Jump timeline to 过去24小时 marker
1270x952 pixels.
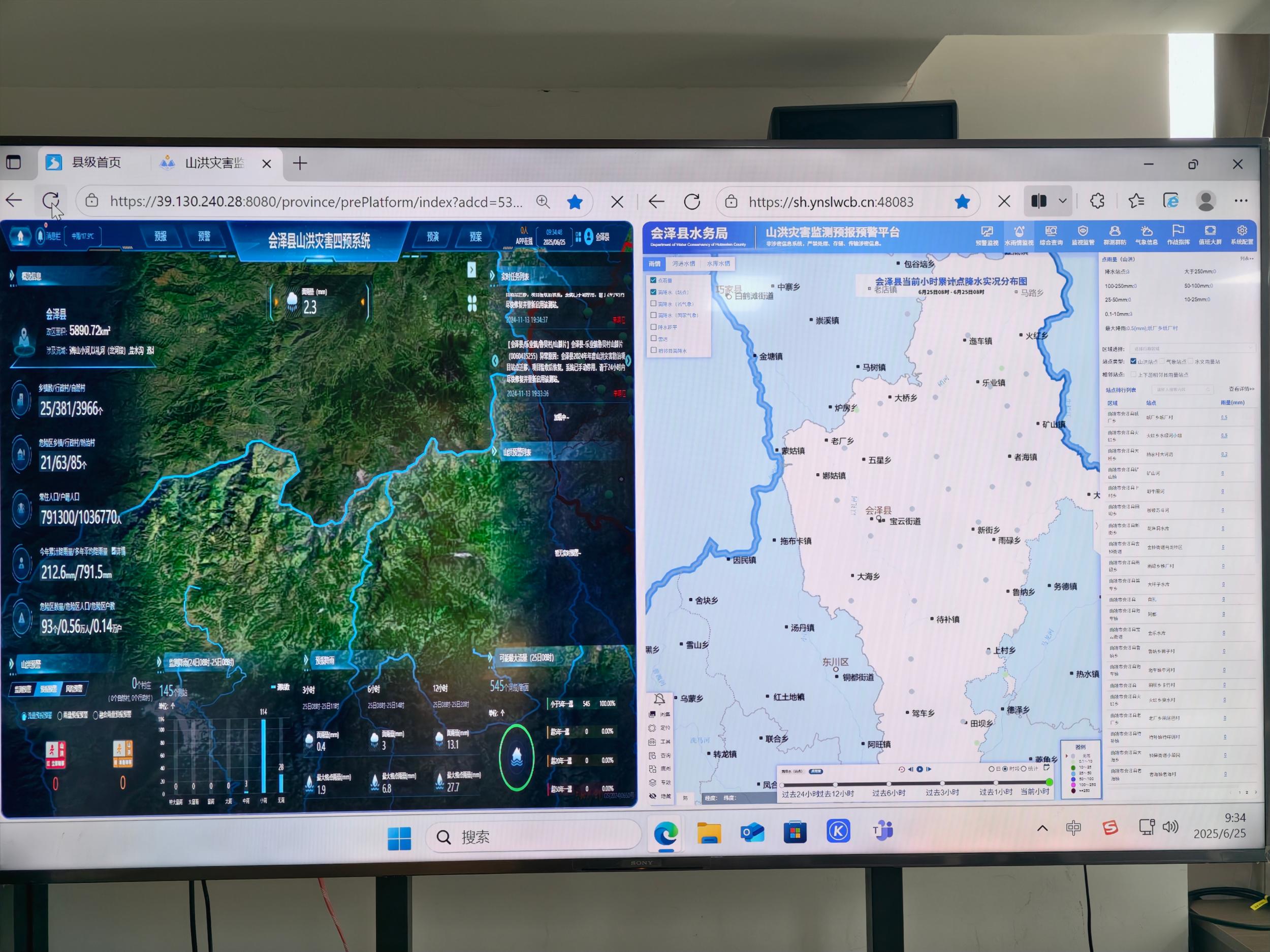pyautogui.click(x=782, y=785)
